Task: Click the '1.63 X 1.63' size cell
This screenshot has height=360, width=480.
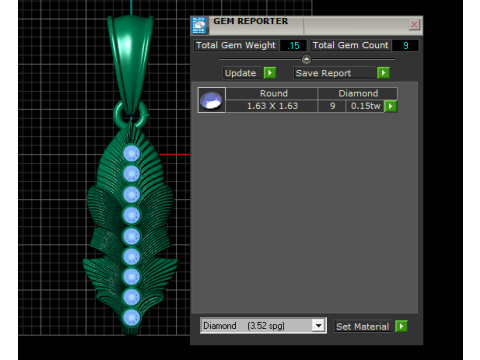Action: coord(272,106)
